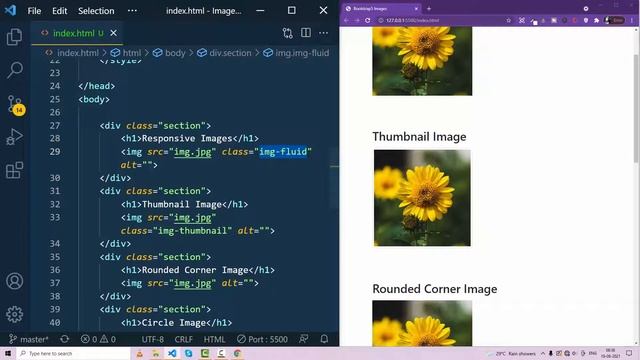Click the master branch in status bar
This screenshot has width=640, height=360.
29,339
